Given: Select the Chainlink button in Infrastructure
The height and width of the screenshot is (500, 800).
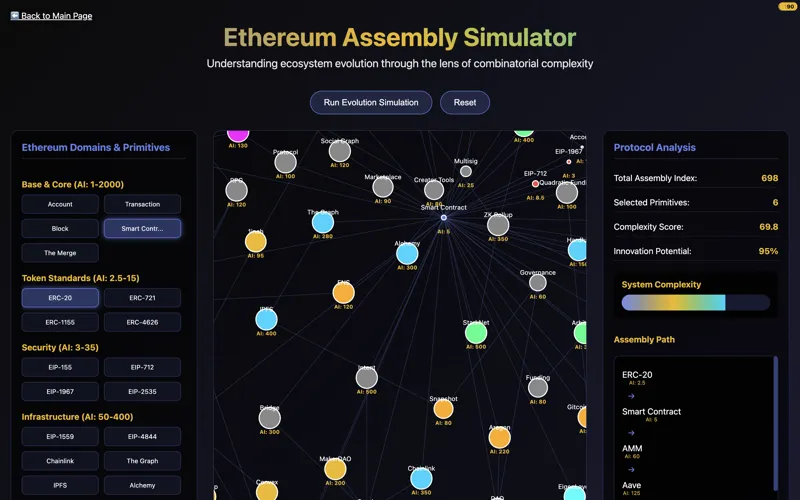Looking at the screenshot, I should coord(60,461).
